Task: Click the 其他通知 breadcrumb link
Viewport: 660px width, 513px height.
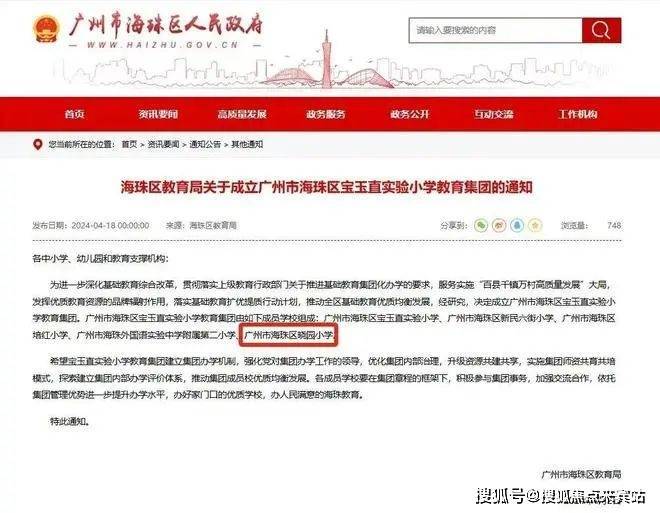Action: point(247,144)
